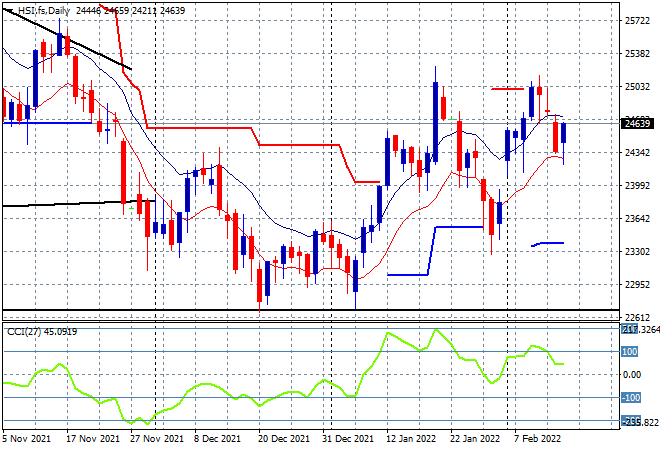This screenshot has height=450, width=660.
Task: Select the 5 Nov 2021 date label
Action: coord(27,439)
